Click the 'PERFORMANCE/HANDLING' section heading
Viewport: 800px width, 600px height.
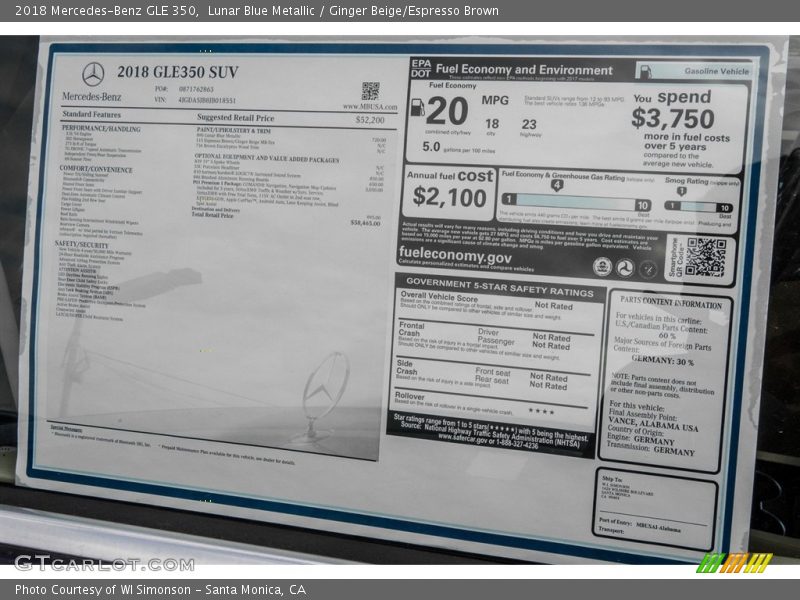coord(101,129)
